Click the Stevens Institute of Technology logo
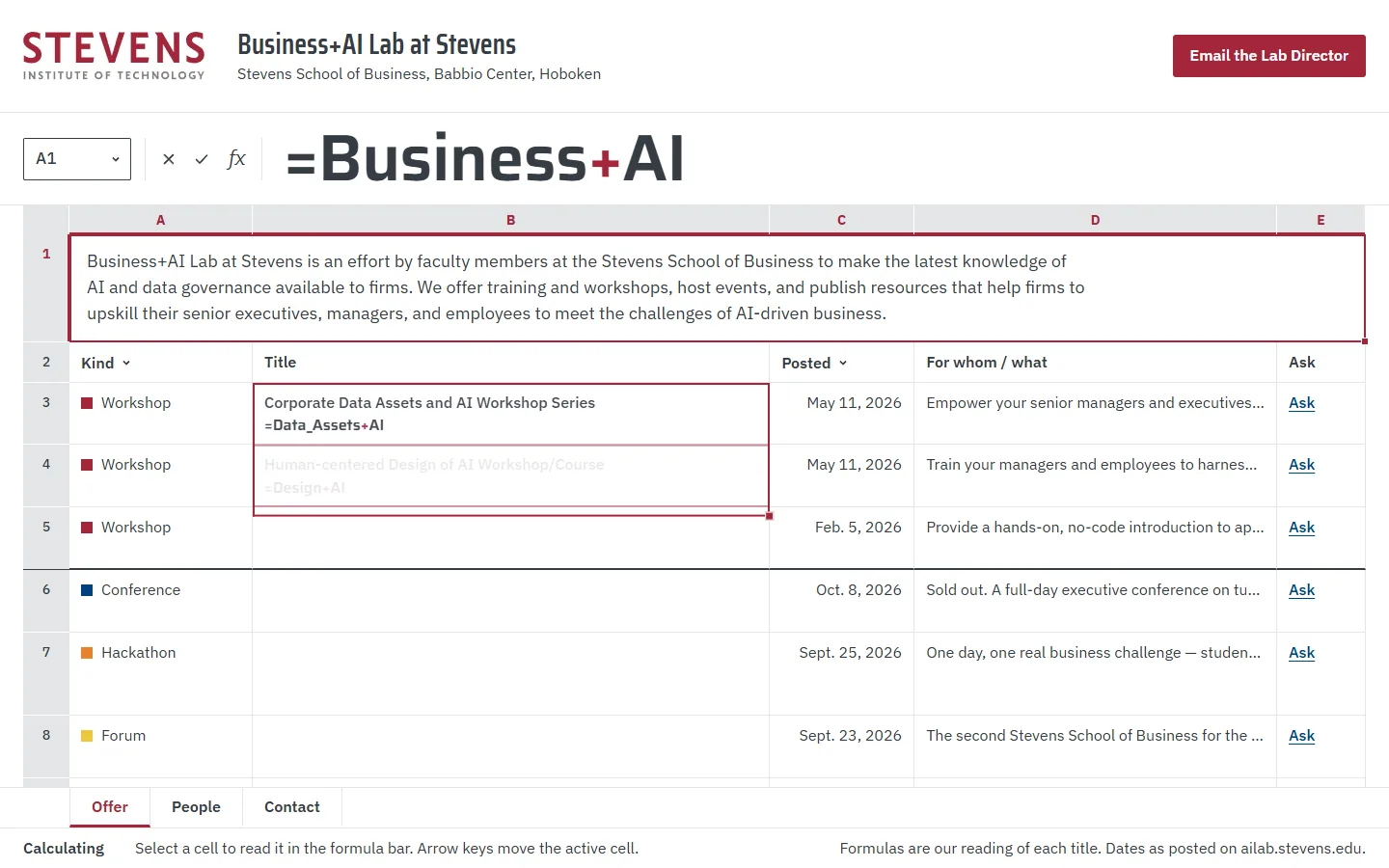 (114, 56)
